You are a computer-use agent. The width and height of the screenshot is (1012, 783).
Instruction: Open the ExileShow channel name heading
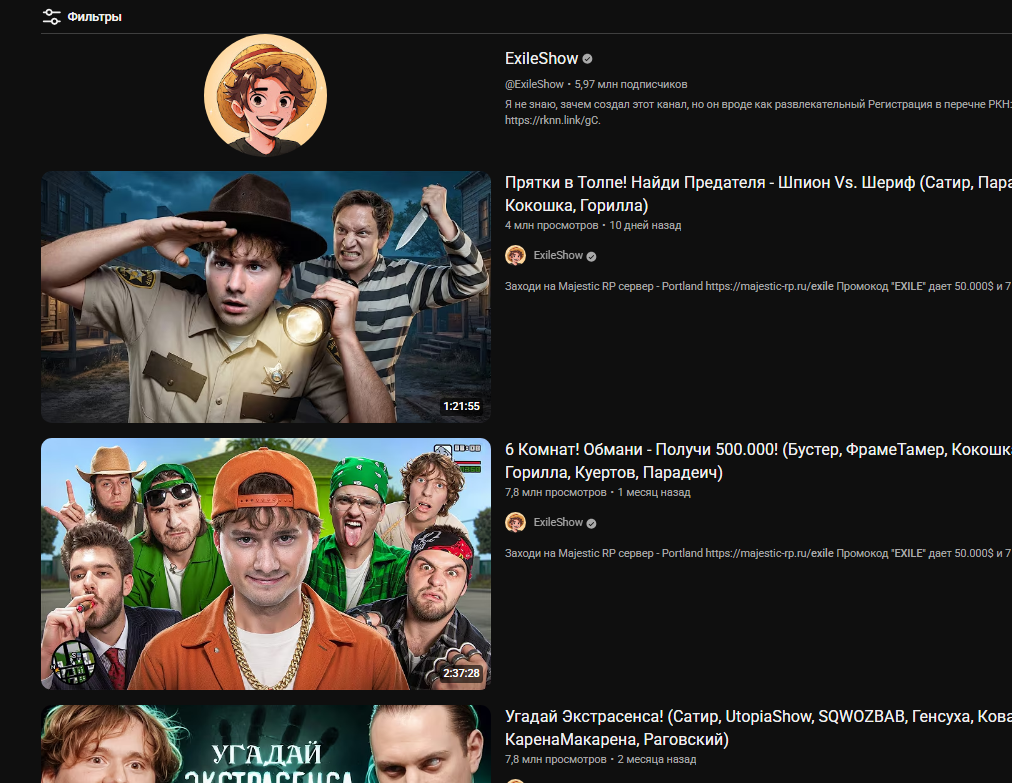[x=541, y=59]
